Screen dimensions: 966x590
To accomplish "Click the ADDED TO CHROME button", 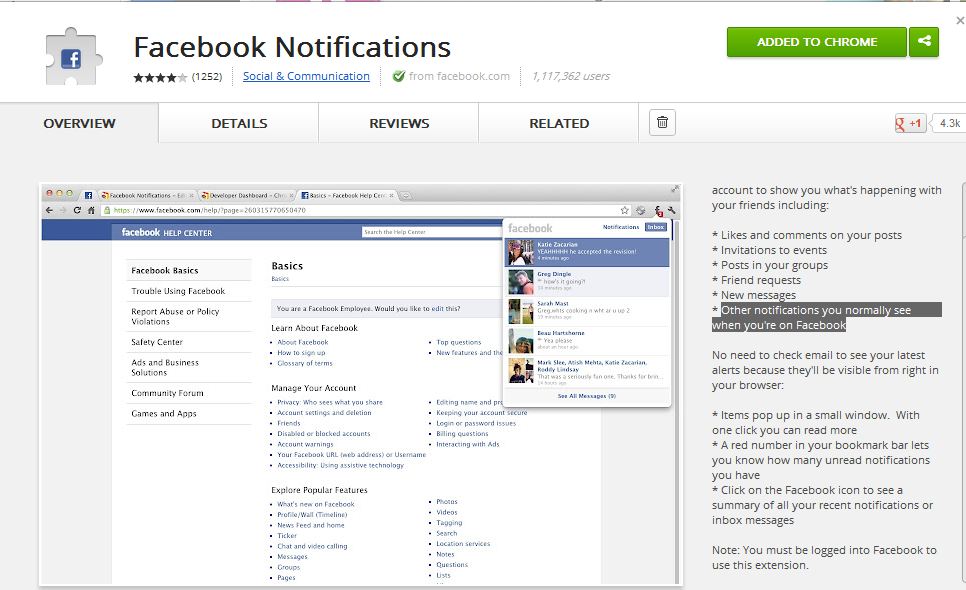I will [x=815, y=43].
